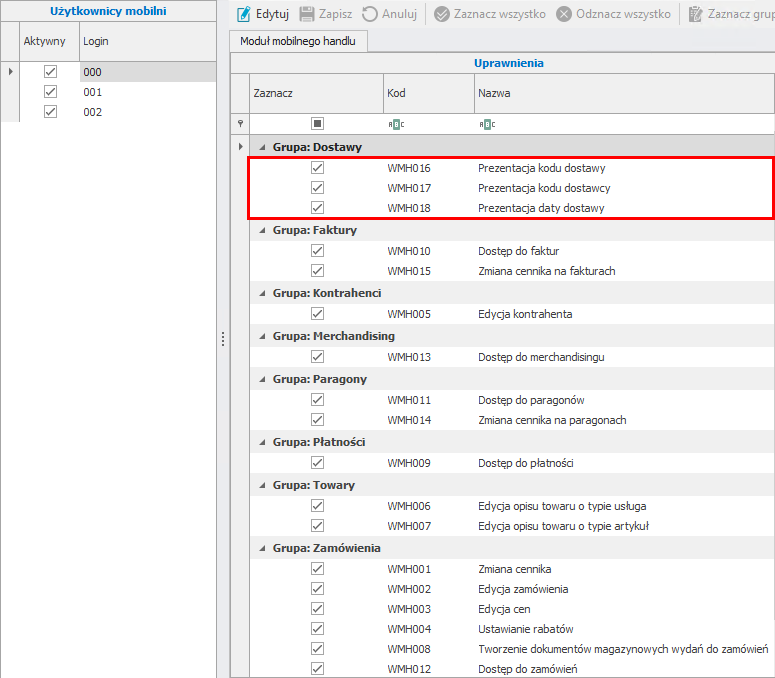Uncheck permission WMH016 Prezentacja kodu dostawy
The width and height of the screenshot is (775, 678).
click(x=317, y=168)
